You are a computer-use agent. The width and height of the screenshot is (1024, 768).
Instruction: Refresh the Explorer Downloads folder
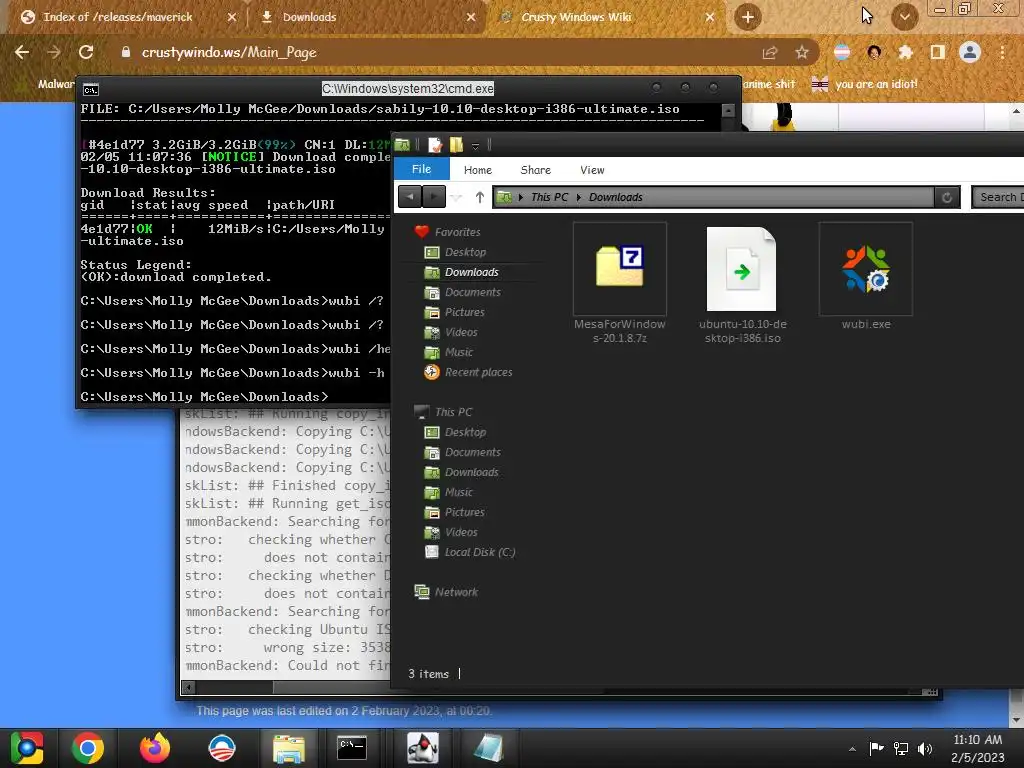[x=947, y=197]
